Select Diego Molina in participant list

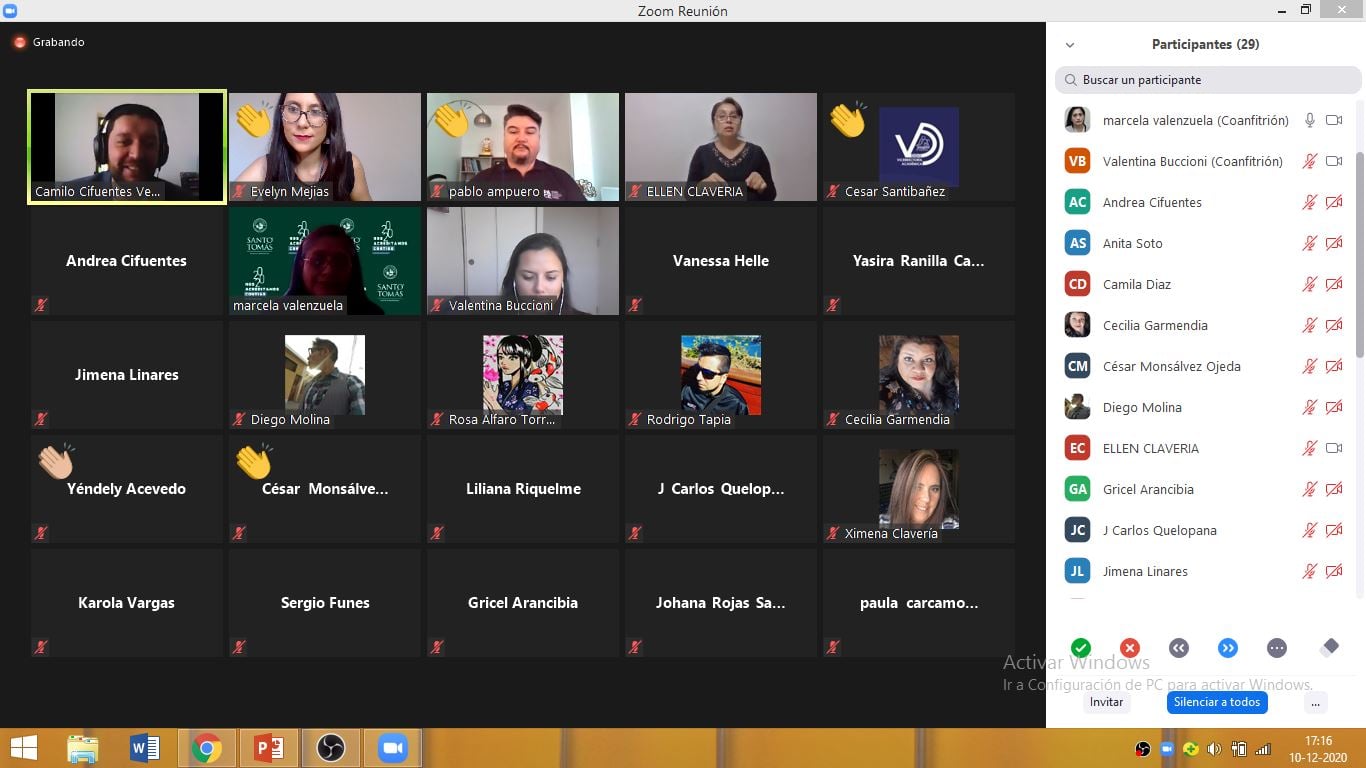coord(1142,407)
